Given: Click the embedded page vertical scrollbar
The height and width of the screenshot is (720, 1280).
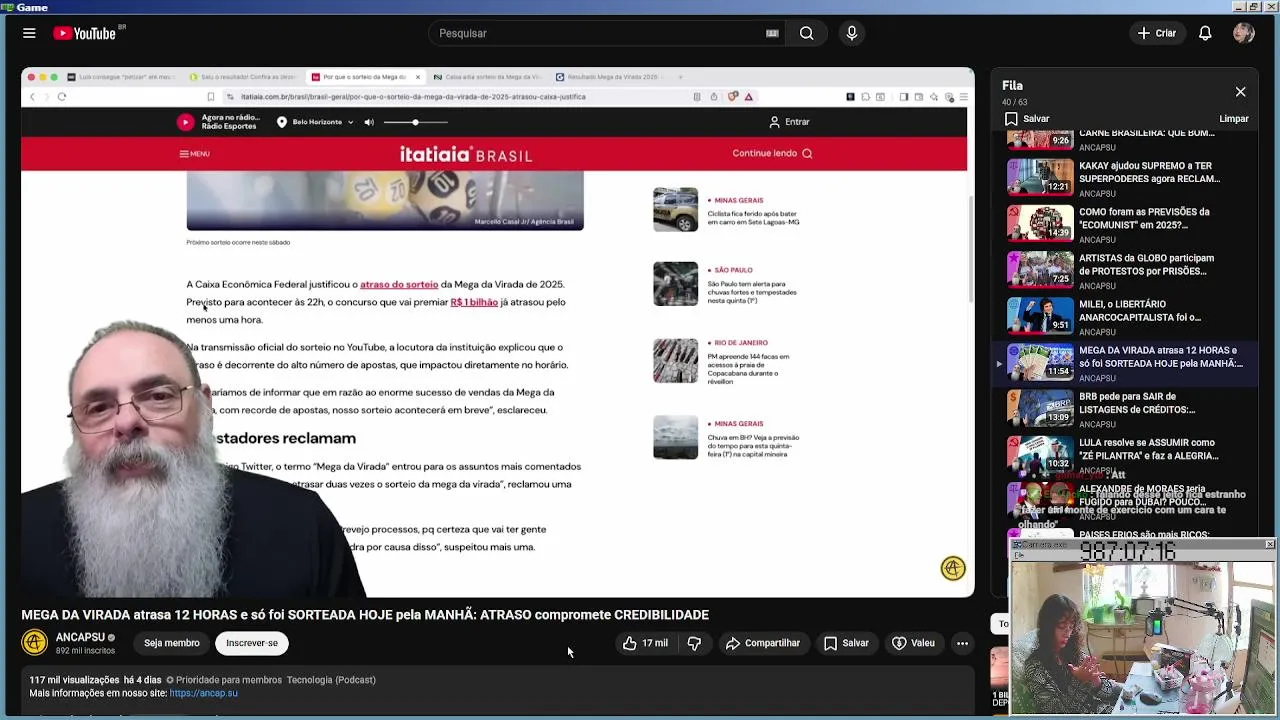Looking at the screenshot, I should (970, 250).
